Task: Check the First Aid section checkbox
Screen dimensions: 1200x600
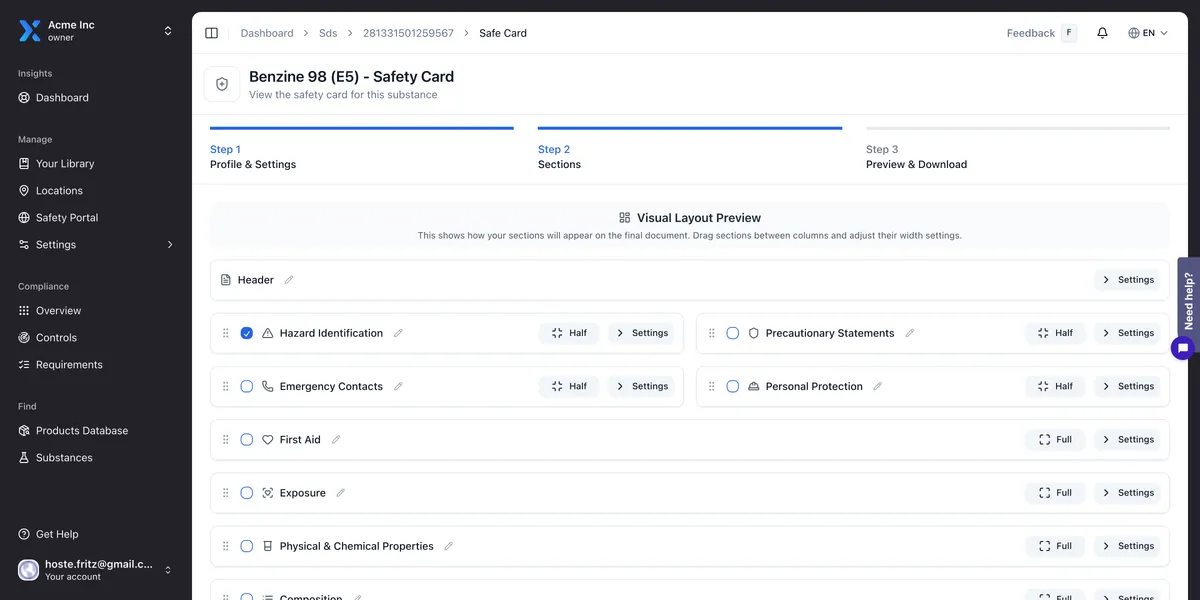Action: pos(246,439)
